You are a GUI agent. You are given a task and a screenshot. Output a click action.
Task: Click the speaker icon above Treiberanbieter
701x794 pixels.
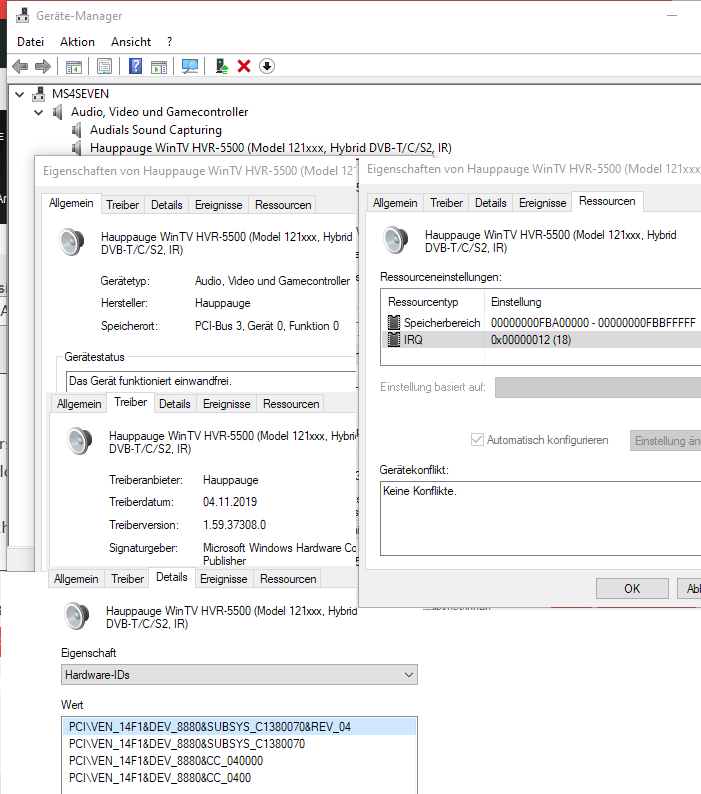coord(80,441)
